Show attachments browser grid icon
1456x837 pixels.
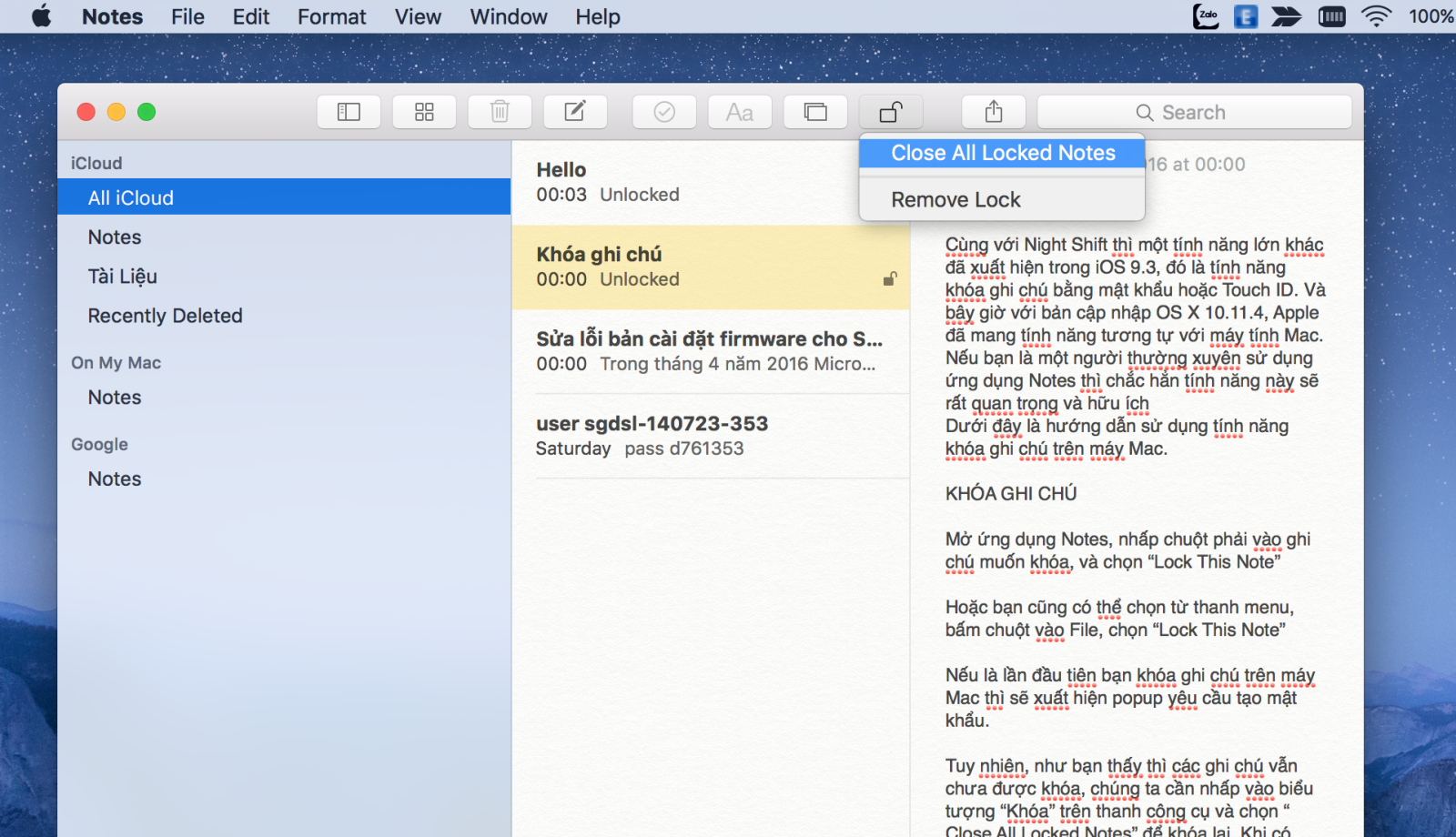[424, 112]
